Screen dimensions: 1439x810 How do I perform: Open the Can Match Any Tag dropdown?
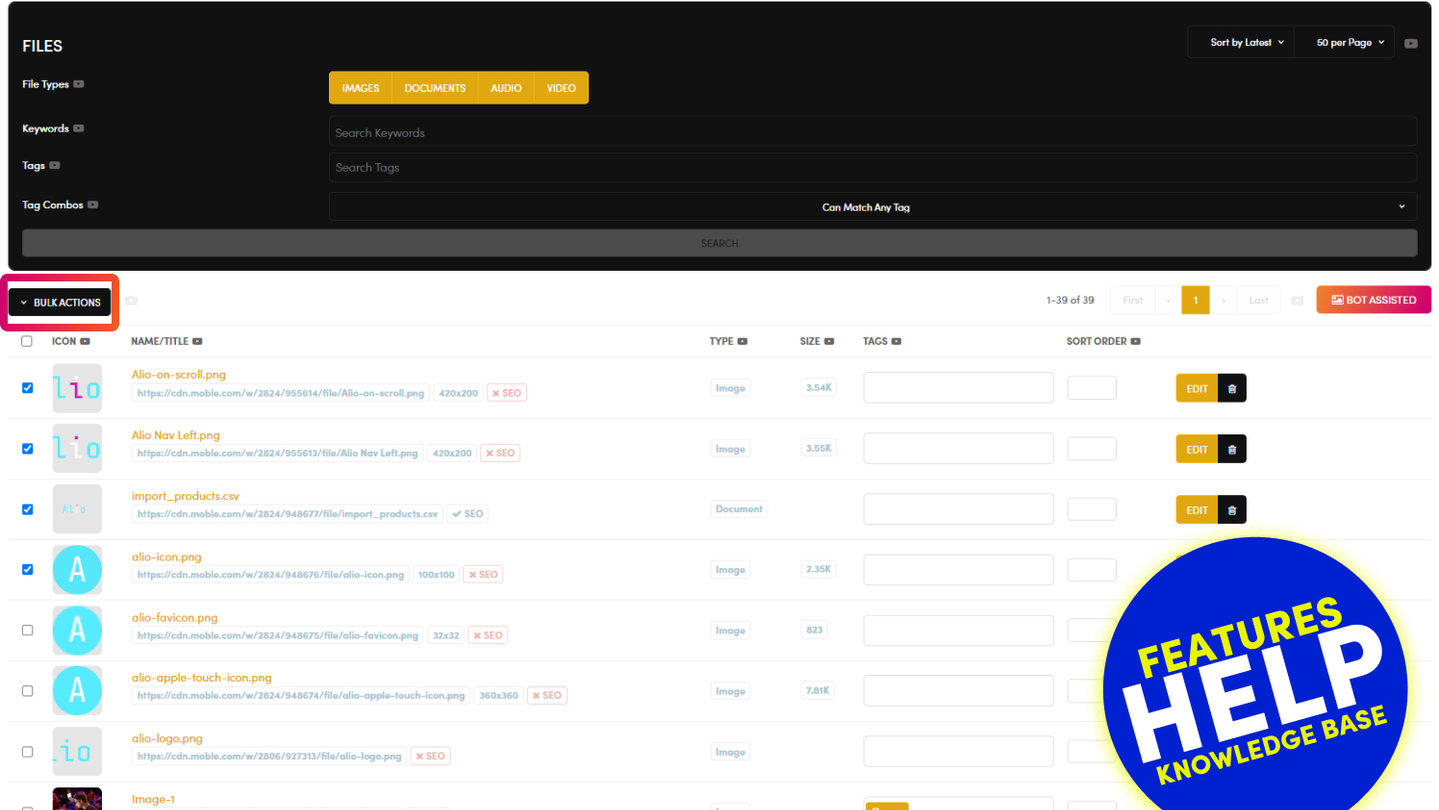tap(872, 207)
